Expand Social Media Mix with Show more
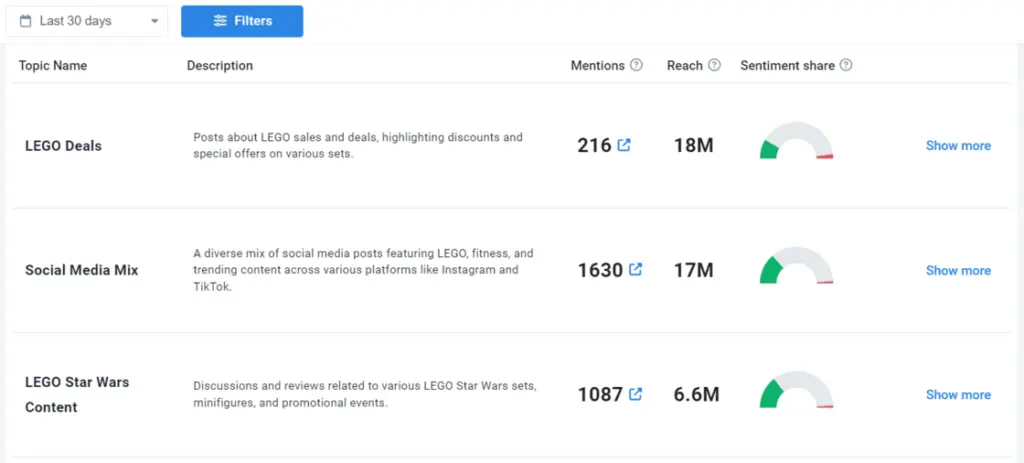This screenshot has width=1024, height=463. [957, 270]
